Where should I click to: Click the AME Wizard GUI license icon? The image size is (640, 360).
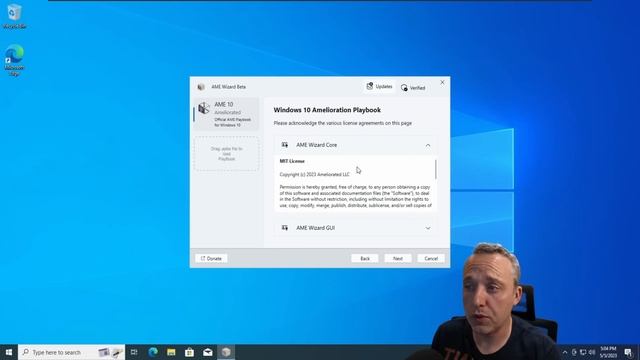pyautogui.click(x=284, y=228)
